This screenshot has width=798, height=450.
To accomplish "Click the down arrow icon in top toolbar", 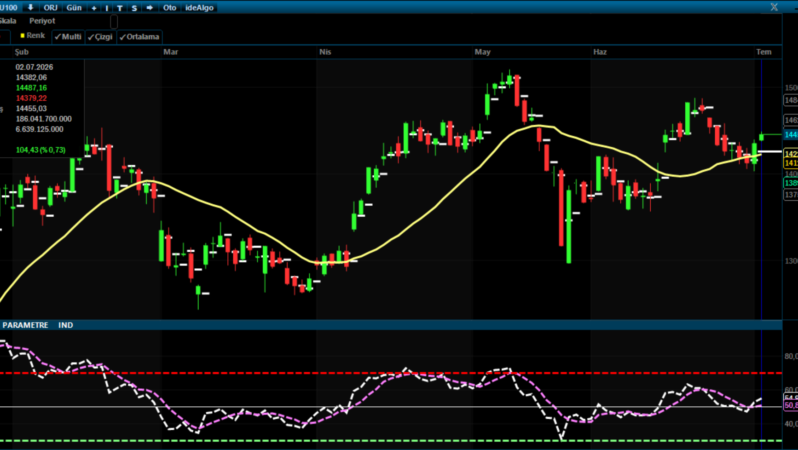I will 30,8.
